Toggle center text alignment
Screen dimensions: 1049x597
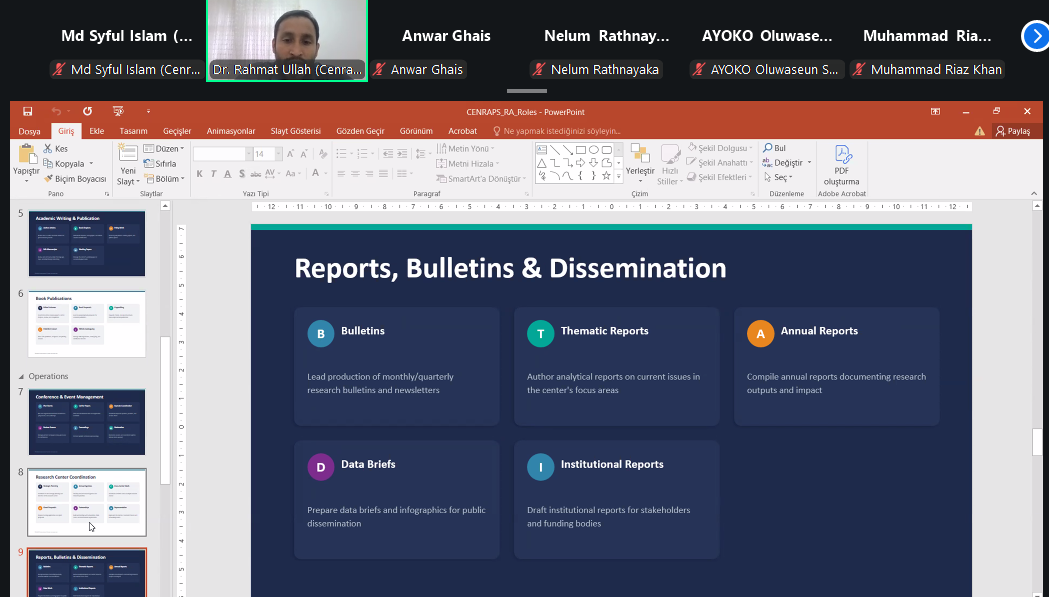pyautogui.click(x=355, y=173)
